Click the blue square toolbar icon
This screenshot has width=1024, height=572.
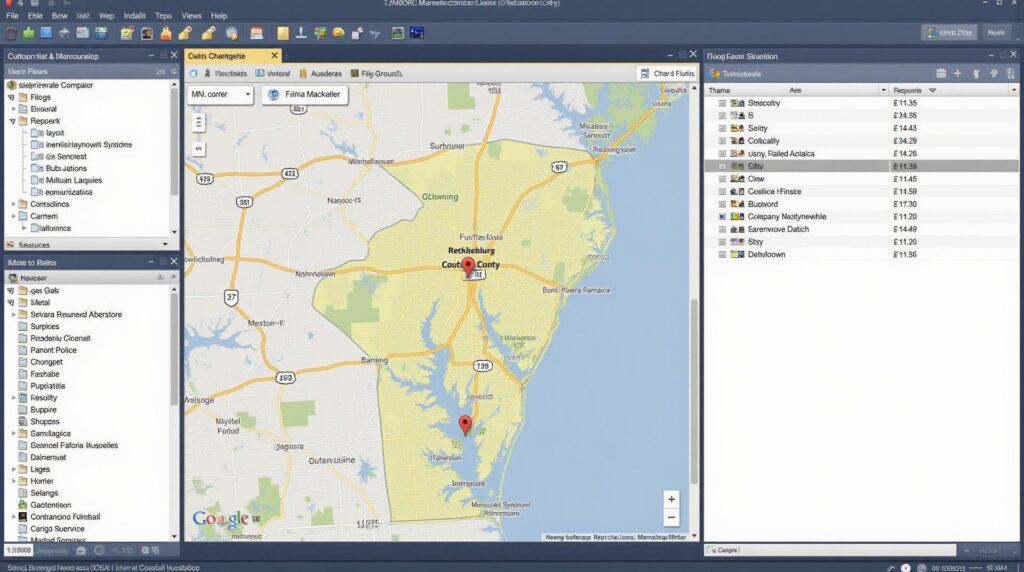click(46, 33)
